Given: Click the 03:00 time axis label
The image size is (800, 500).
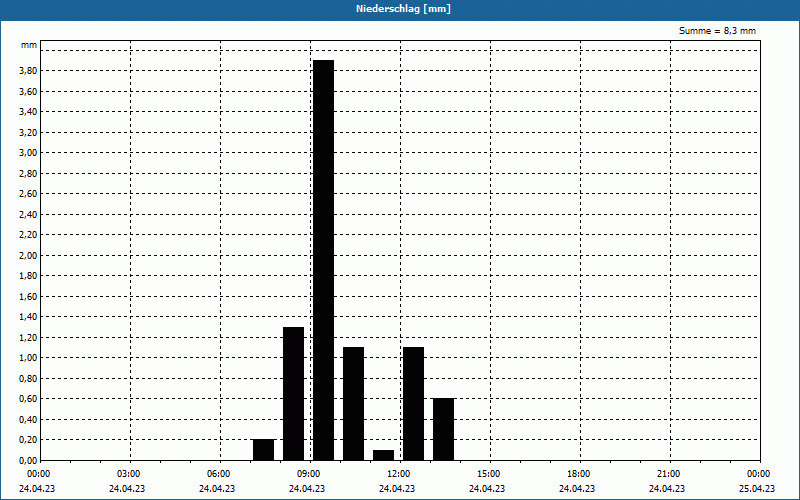Looking at the screenshot, I should click(x=129, y=474).
